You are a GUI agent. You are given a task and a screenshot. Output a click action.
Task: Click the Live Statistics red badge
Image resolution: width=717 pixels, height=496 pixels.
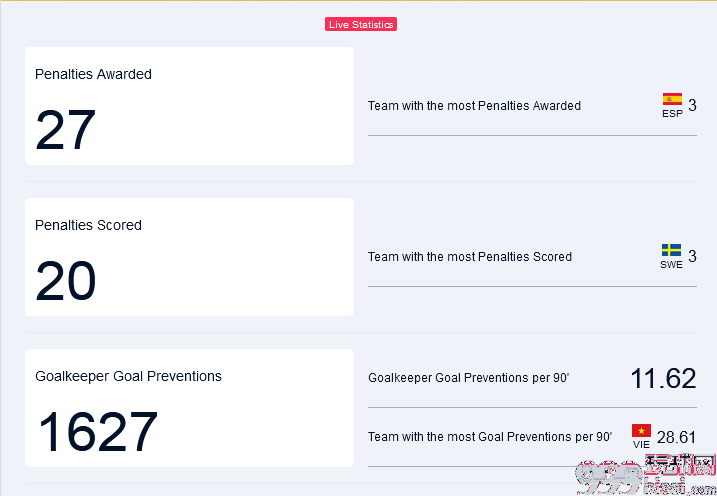pos(361,24)
